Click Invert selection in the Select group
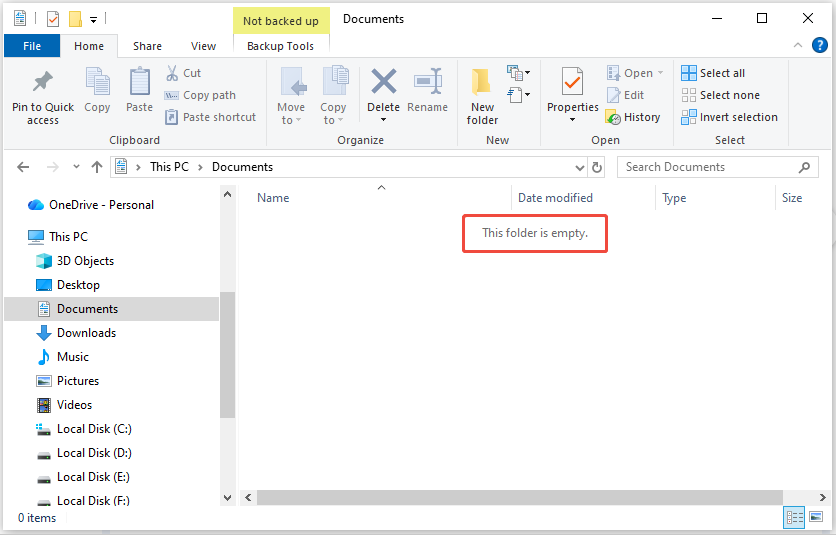The image size is (836, 535). point(729,117)
